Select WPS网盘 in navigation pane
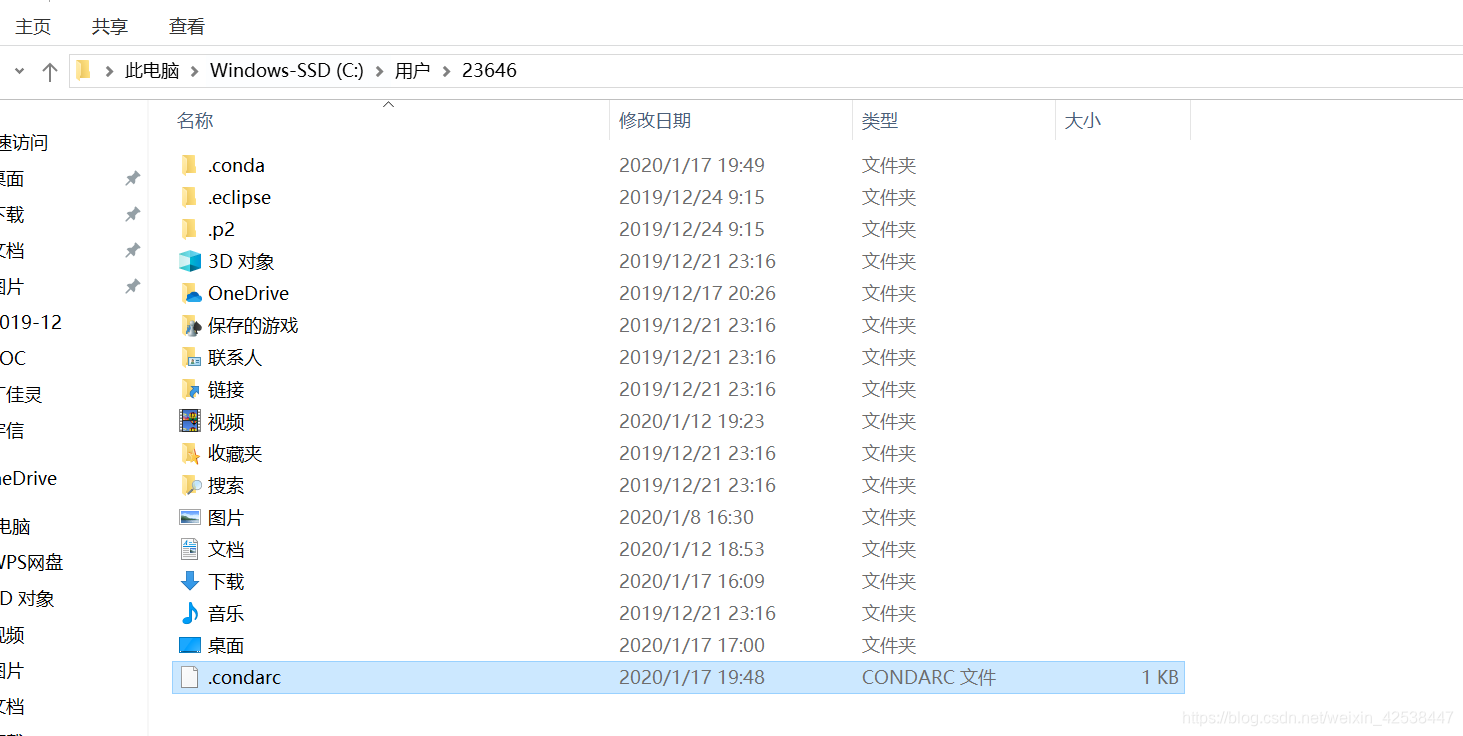Screen dimensions: 1463x736 pos(32,563)
